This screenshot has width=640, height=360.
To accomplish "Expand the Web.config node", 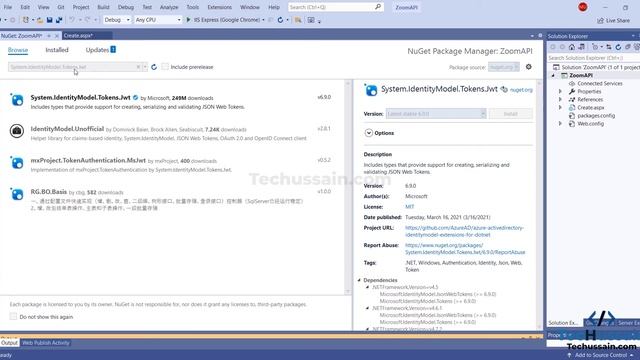I will (x=560, y=123).
